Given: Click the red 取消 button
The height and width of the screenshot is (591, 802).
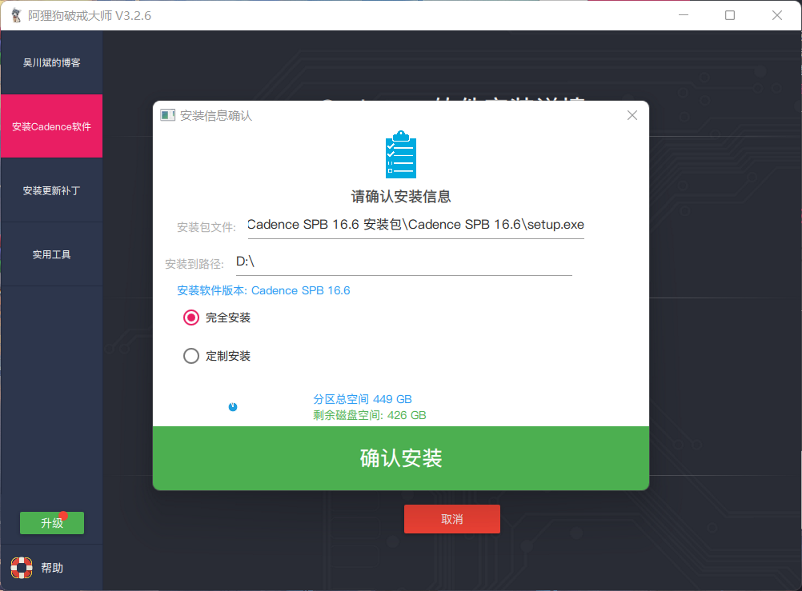Looking at the screenshot, I should pyautogui.click(x=452, y=519).
